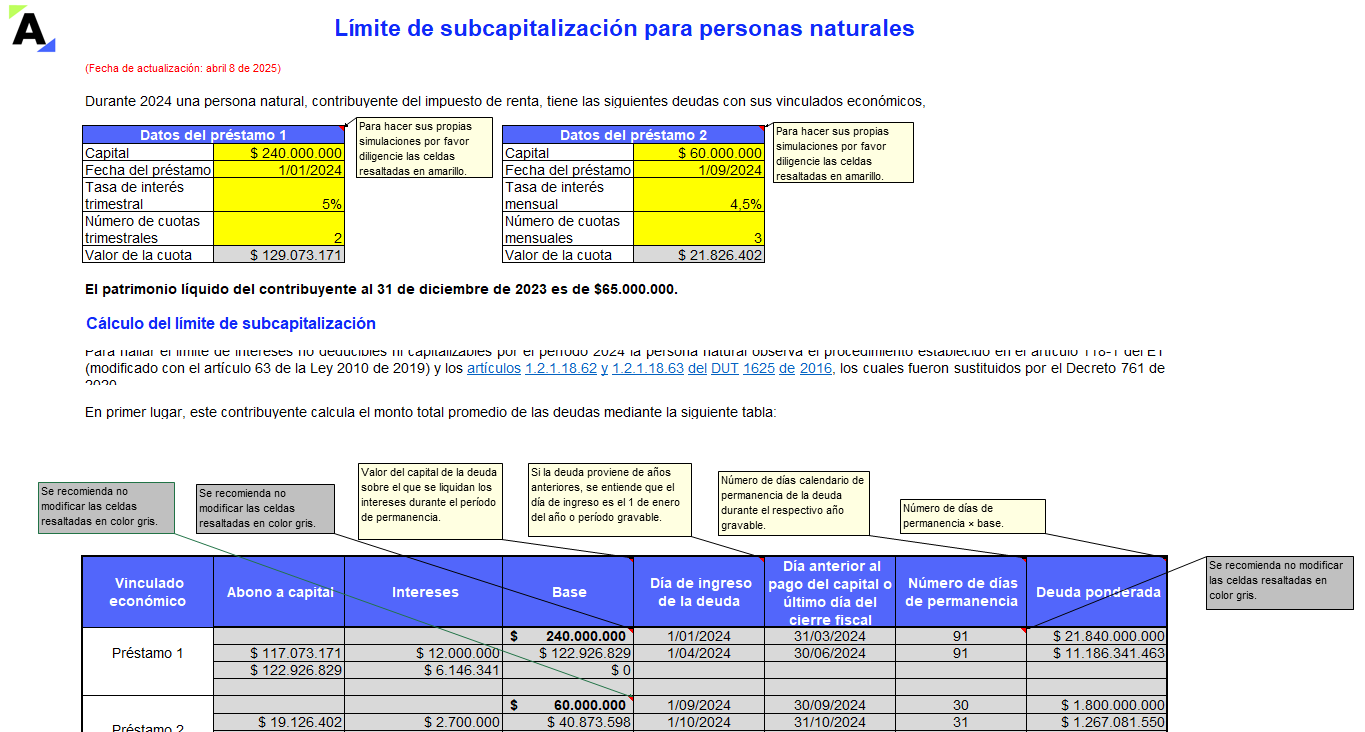Click the Valor de la cuota $ 21.826.402
This screenshot has width=1365, height=732.
click(x=699, y=255)
